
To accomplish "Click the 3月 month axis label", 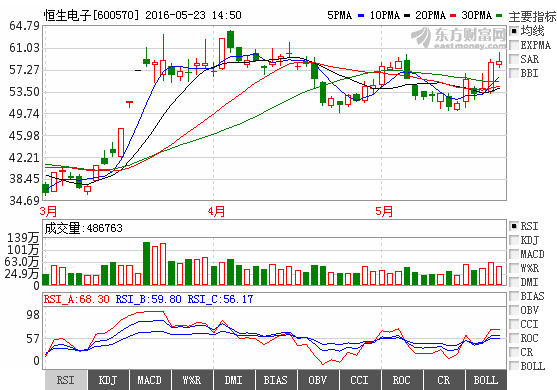I will (x=49, y=211).
